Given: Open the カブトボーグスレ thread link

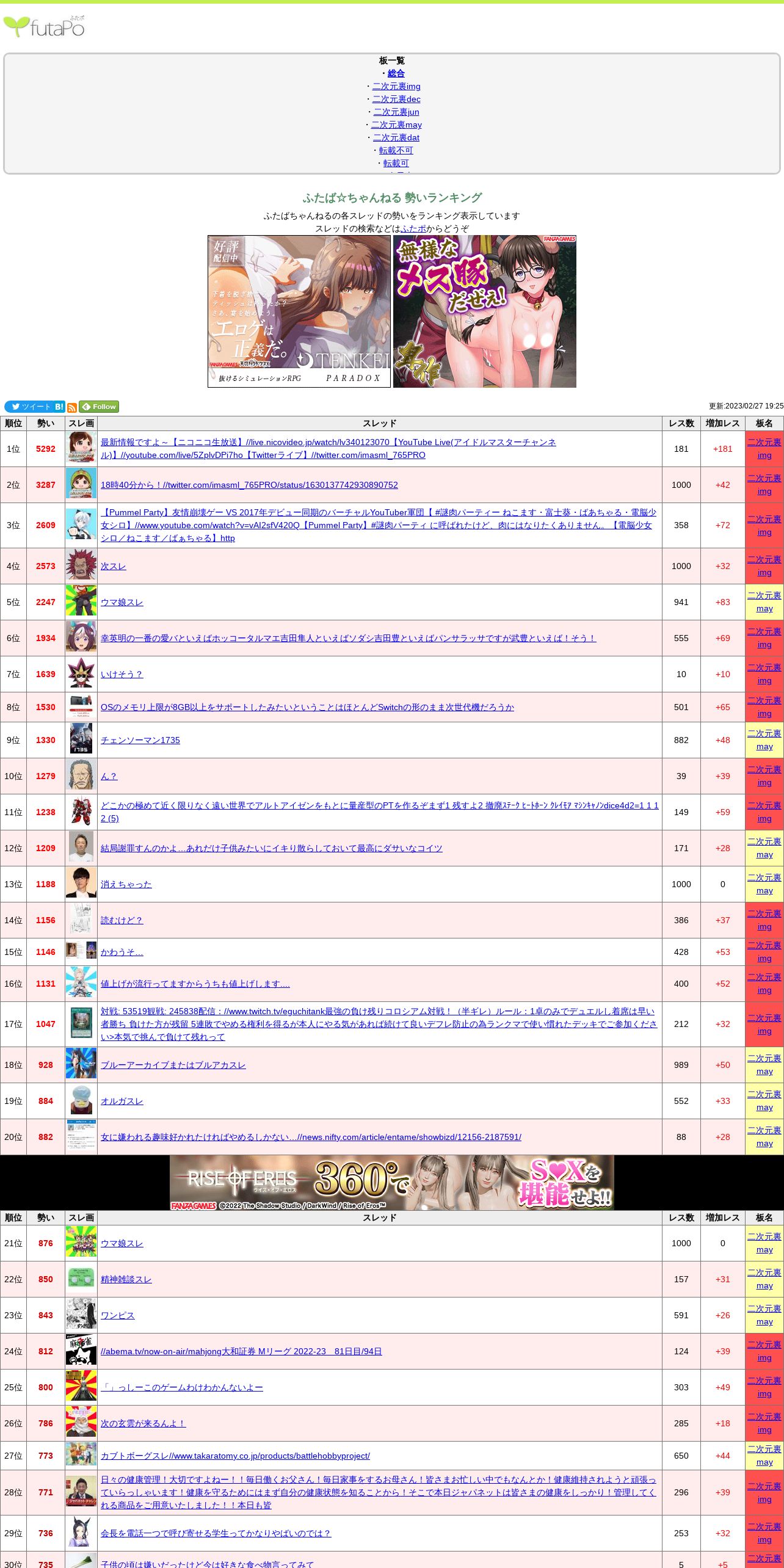Looking at the screenshot, I should [x=235, y=1456].
